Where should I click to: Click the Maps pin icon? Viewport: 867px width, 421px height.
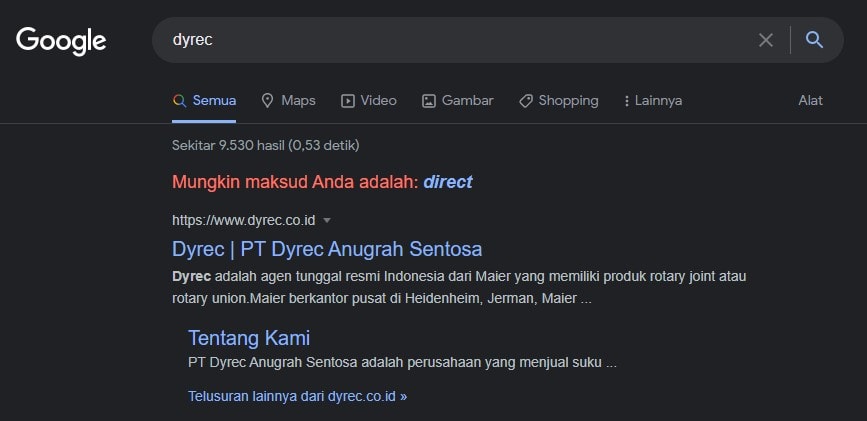click(267, 101)
